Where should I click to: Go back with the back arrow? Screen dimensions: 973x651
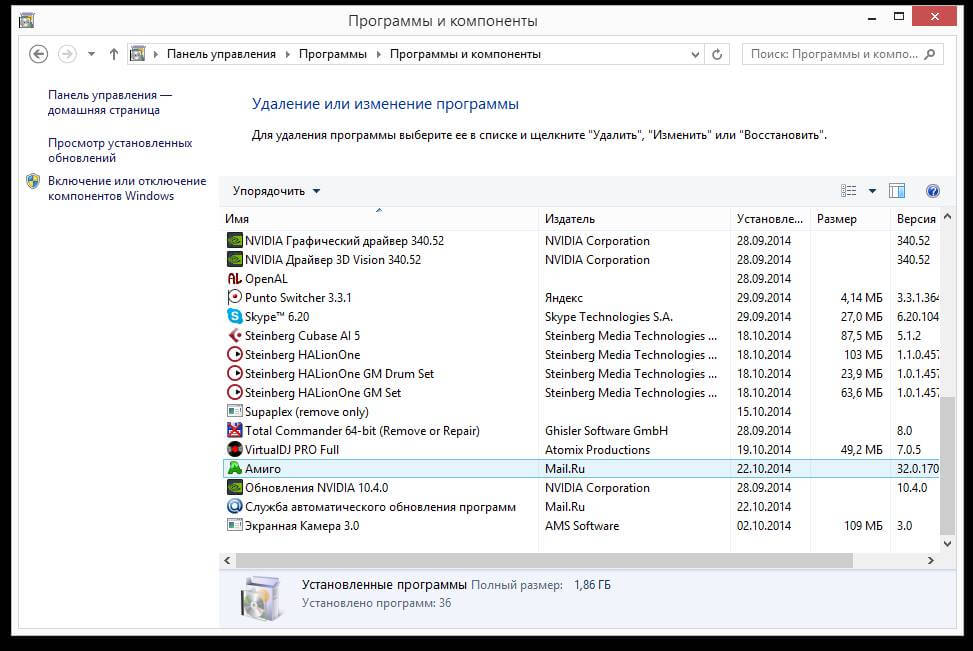tap(38, 54)
